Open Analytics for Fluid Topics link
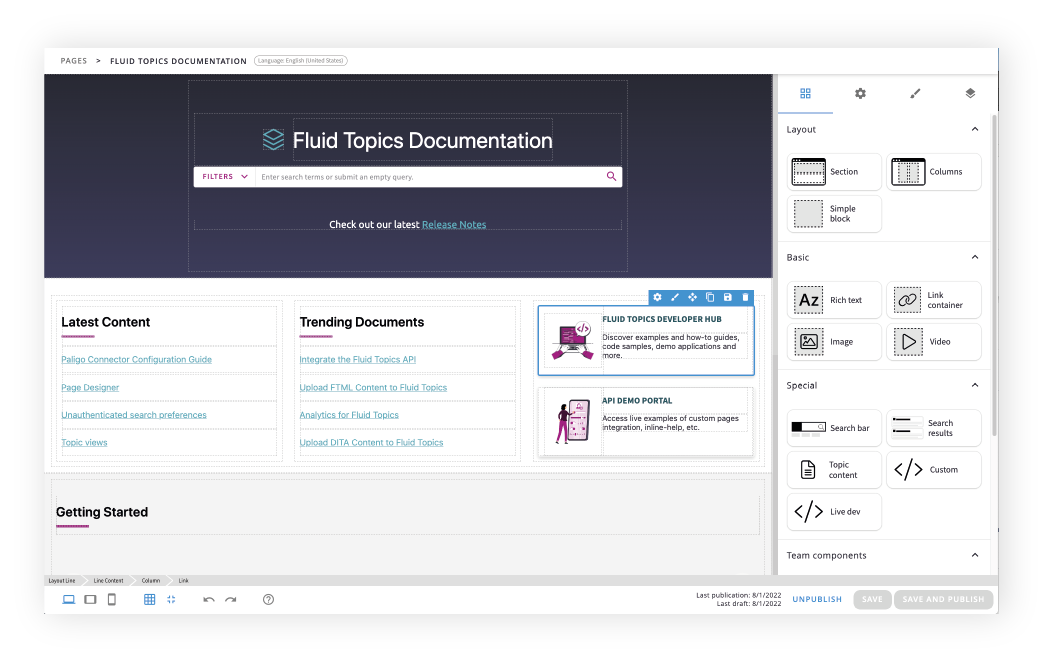 (349, 415)
